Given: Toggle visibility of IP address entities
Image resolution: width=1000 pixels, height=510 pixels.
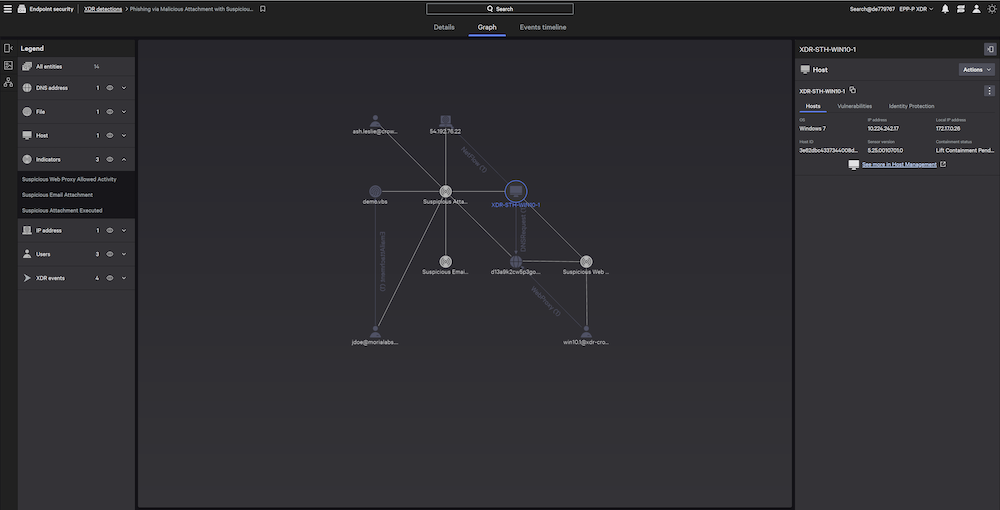Looking at the screenshot, I should 110,230.
